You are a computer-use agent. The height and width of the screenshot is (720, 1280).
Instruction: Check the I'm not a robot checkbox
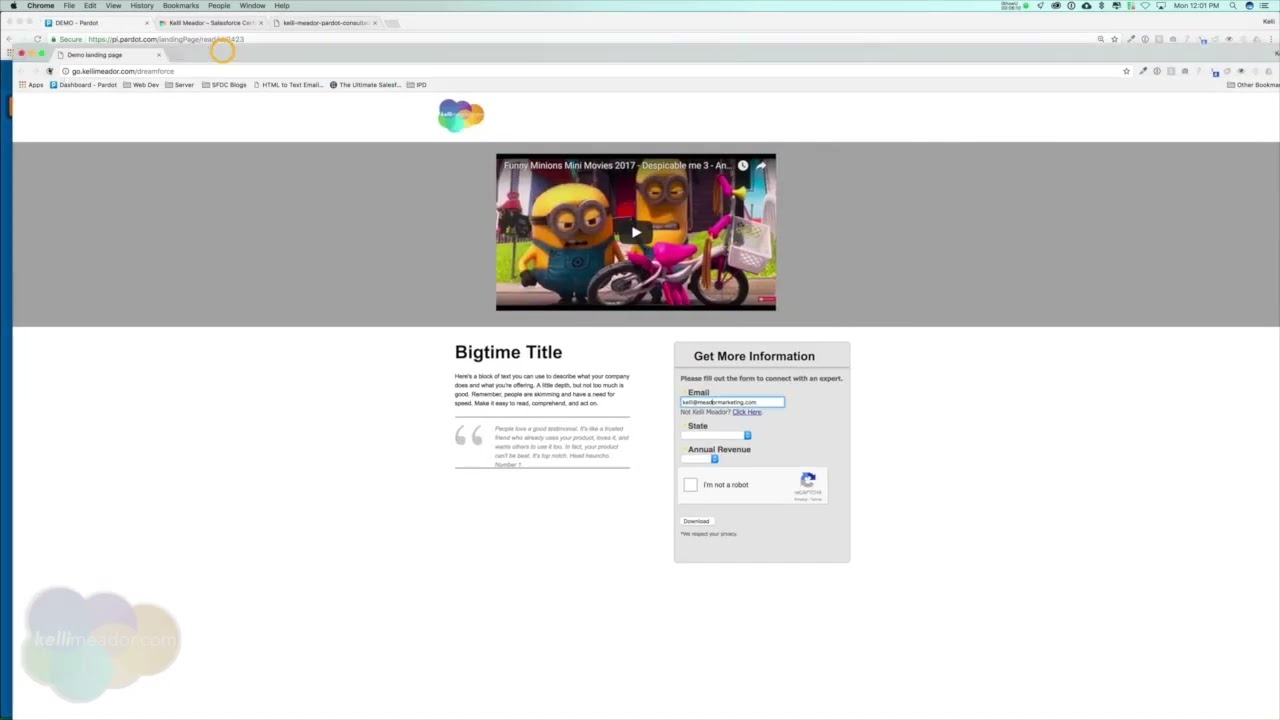(x=690, y=485)
